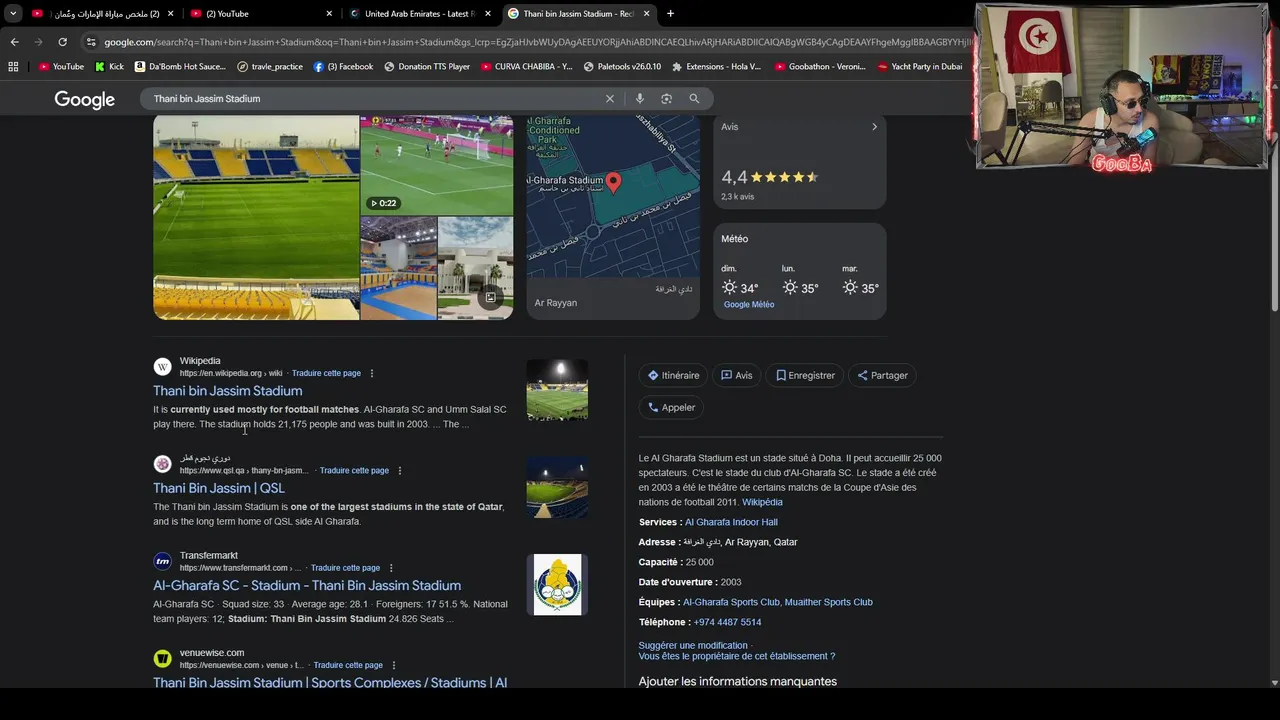This screenshot has width=1280, height=720.
Task: Translate the Wikipedia result page
Action: (x=326, y=373)
